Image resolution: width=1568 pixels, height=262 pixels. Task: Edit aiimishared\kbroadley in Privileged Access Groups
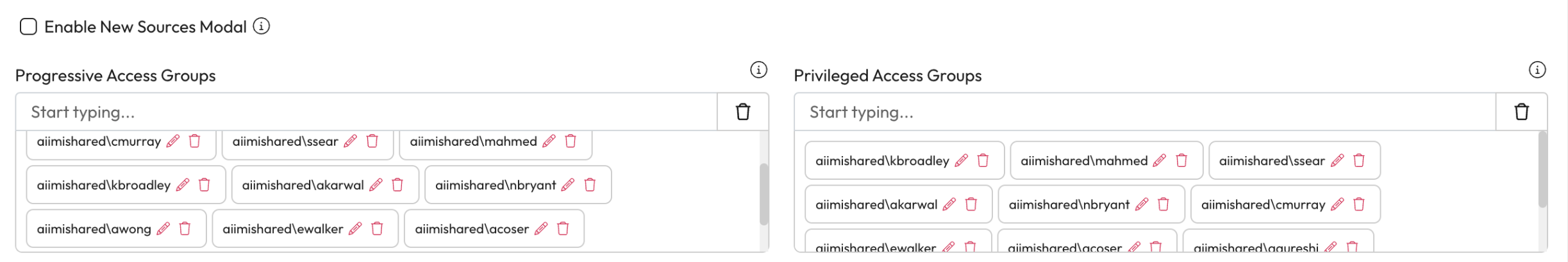961,161
